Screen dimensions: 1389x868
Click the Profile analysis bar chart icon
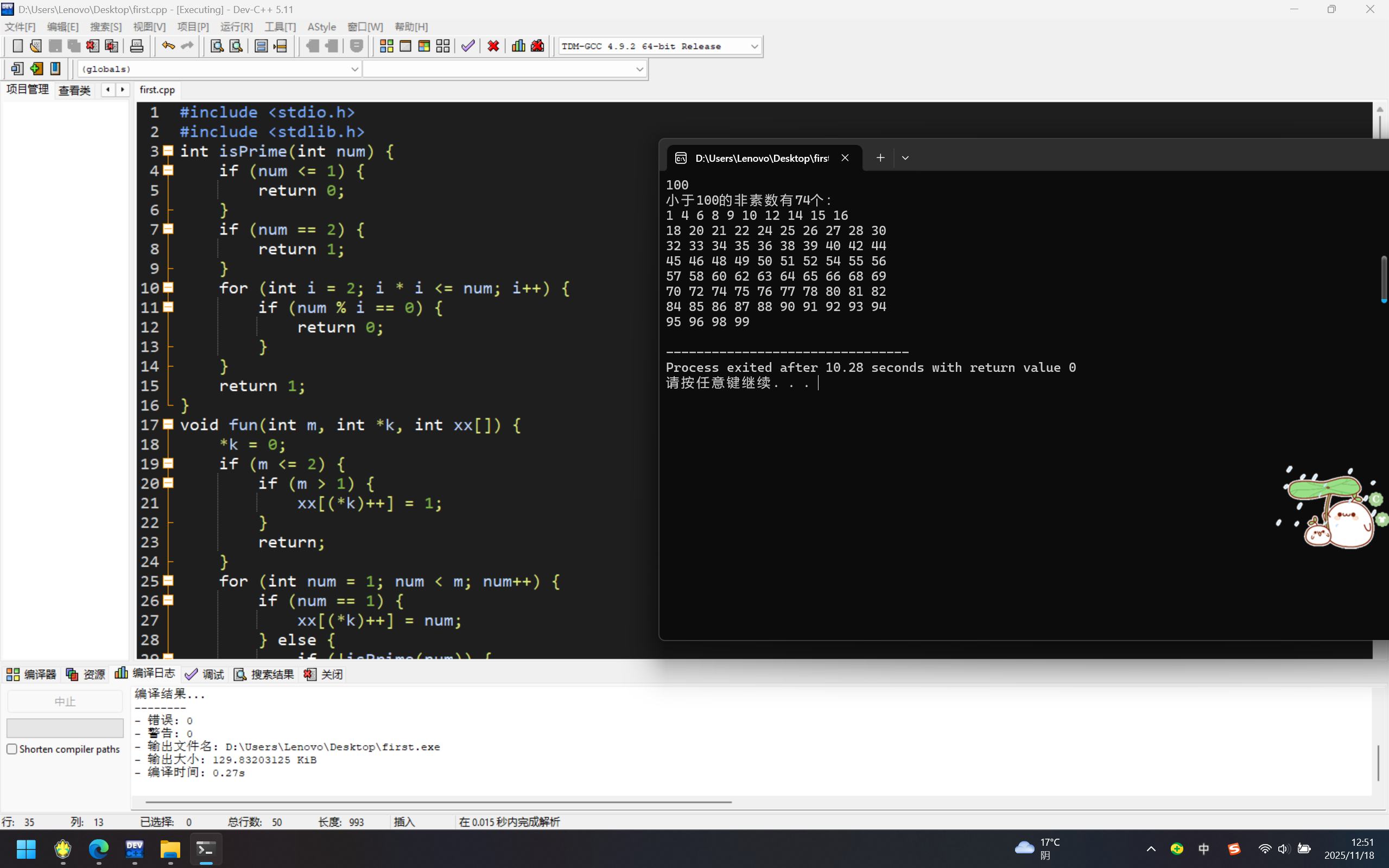click(x=518, y=46)
